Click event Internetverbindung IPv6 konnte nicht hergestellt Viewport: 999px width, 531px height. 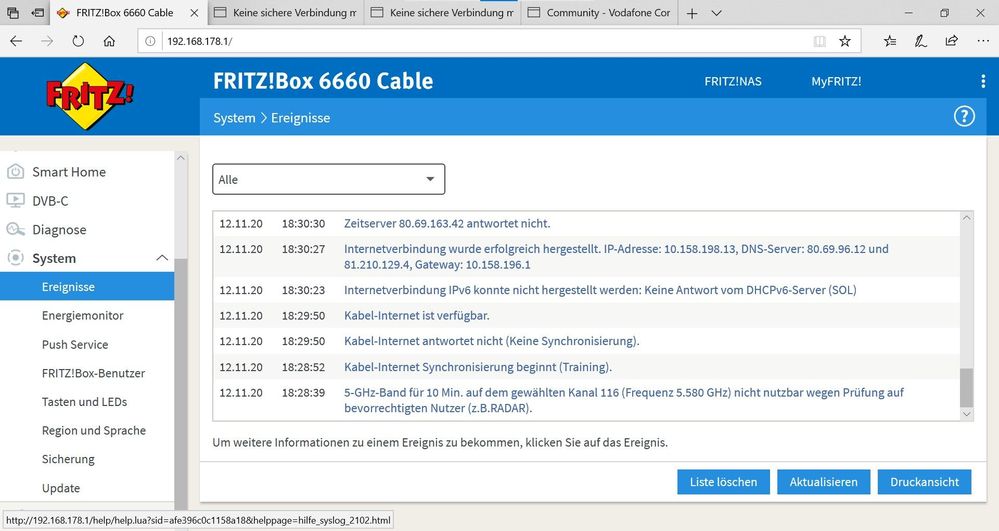600,290
